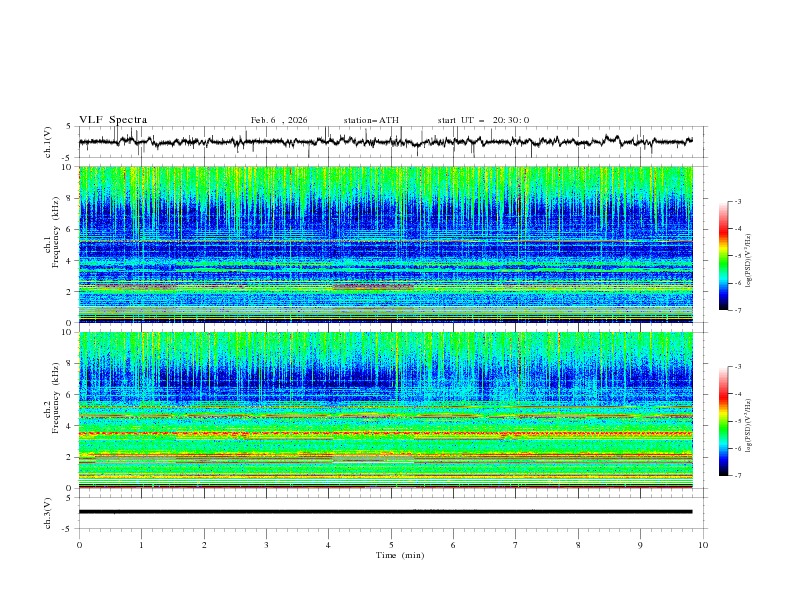The width and height of the screenshot is (792, 612).
Task: Click the "-3" tick on ch.1 colorbar
Action: tap(737, 201)
